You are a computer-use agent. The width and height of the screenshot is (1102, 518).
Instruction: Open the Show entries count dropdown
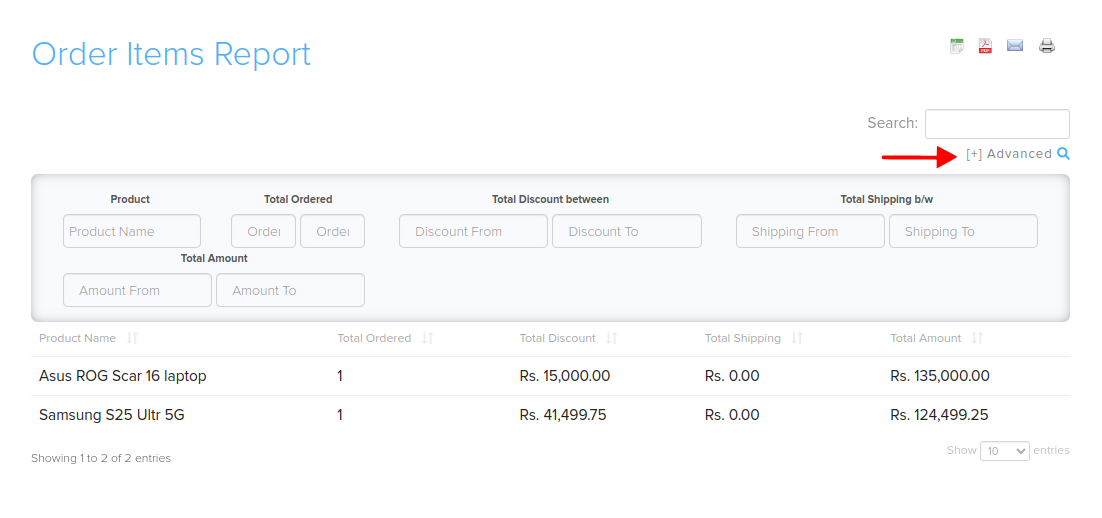[x=1005, y=451]
